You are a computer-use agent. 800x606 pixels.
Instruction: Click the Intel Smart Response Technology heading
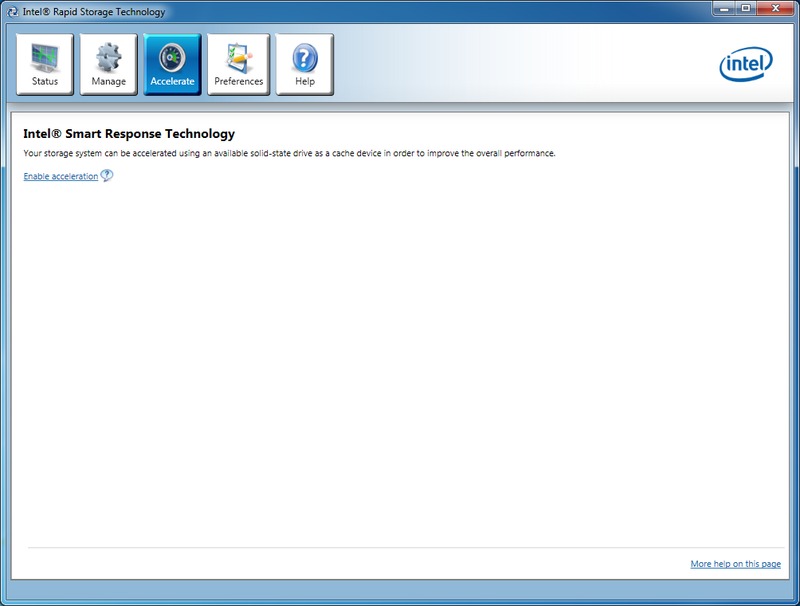(129, 133)
